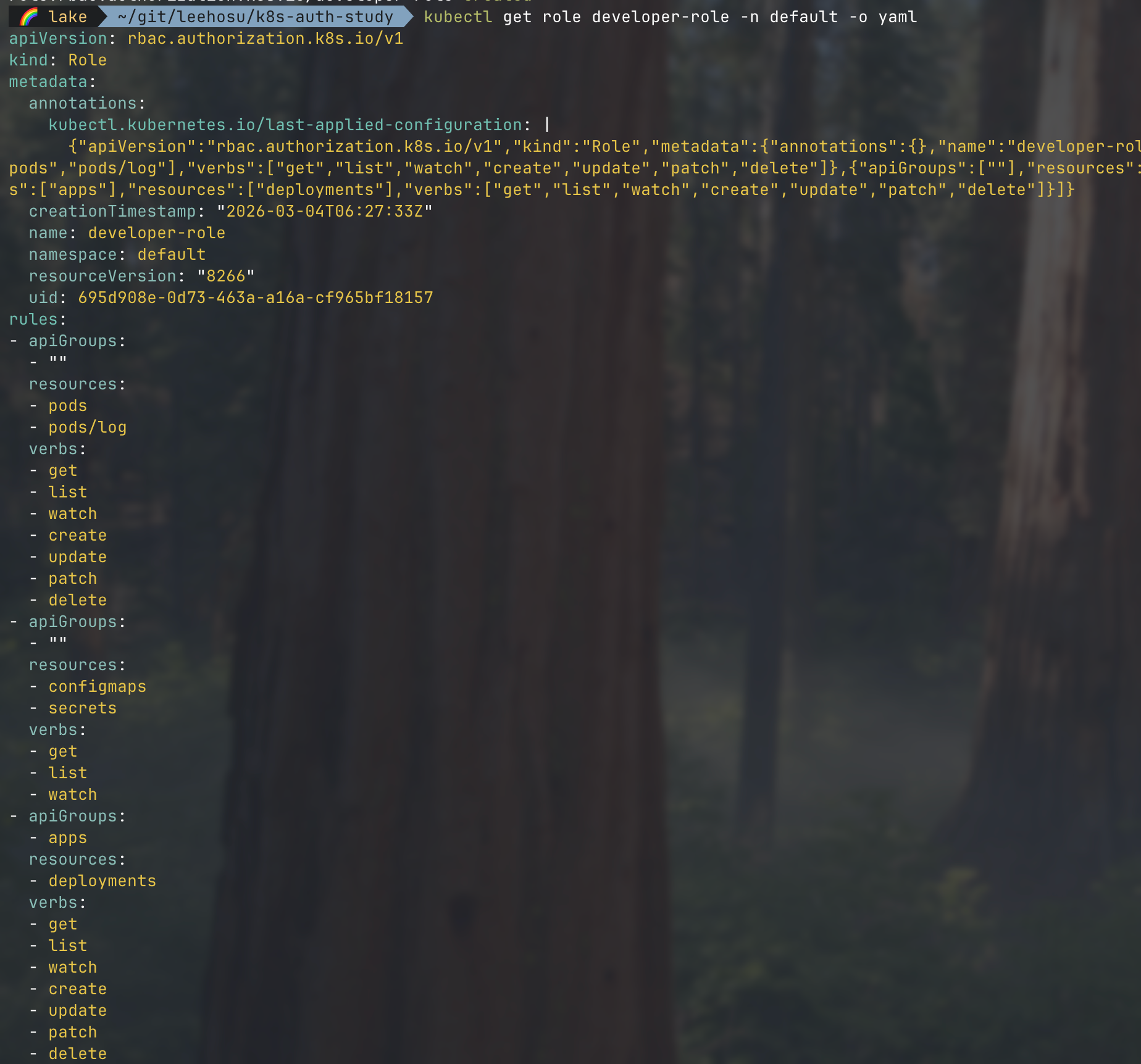
Task: Click the 'annotations:' key
Action: coord(87,103)
